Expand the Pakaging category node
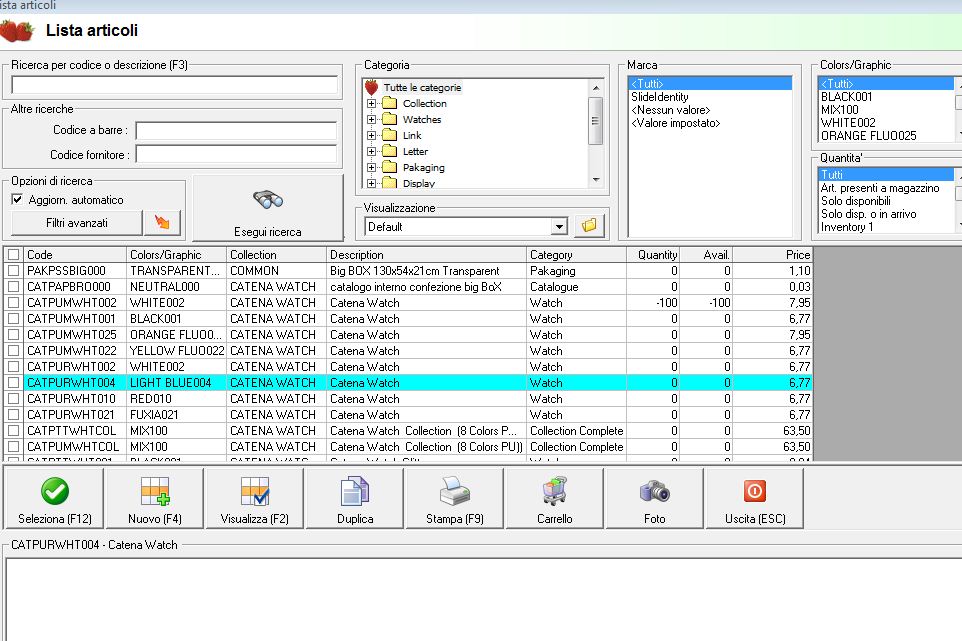The height and width of the screenshot is (641, 962). tap(371, 167)
